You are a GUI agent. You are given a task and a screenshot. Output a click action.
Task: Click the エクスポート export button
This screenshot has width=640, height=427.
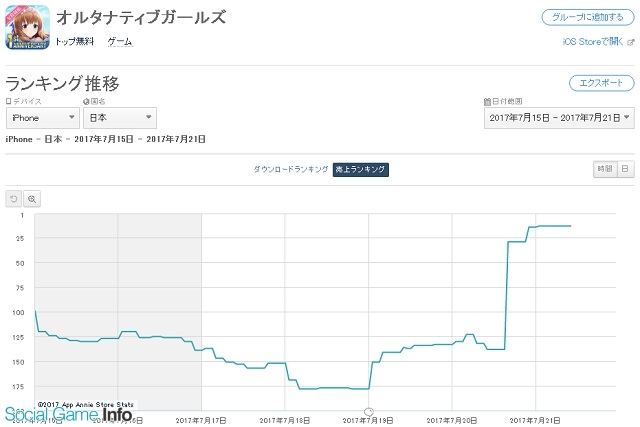pos(602,83)
